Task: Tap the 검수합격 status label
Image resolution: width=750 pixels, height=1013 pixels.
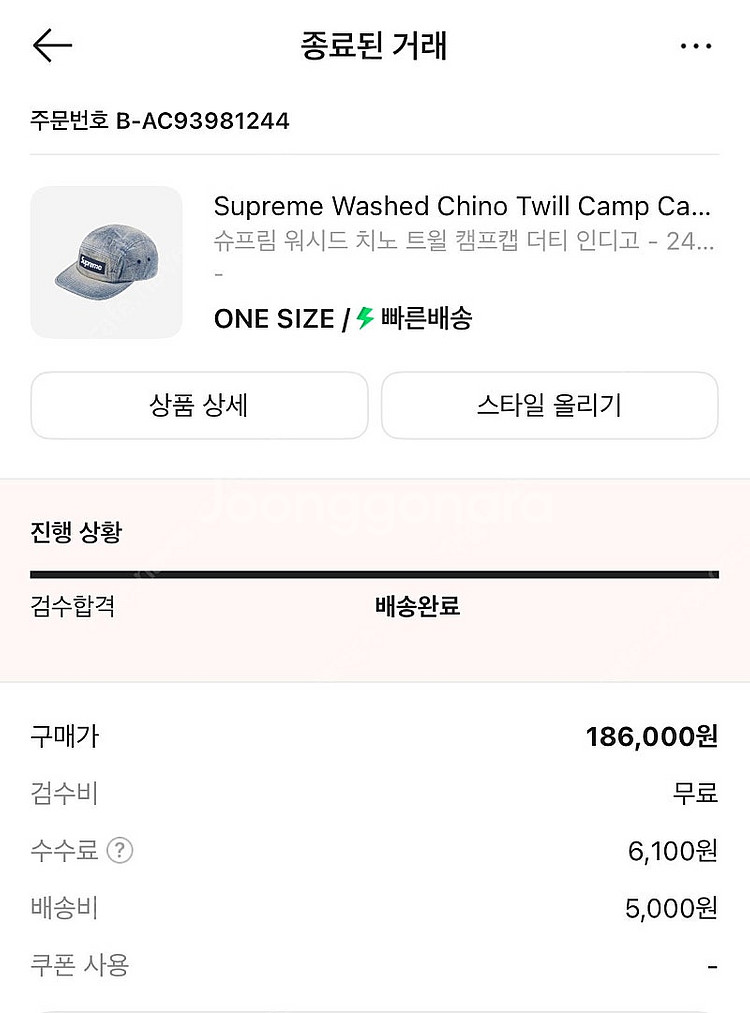Action: point(73,606)
